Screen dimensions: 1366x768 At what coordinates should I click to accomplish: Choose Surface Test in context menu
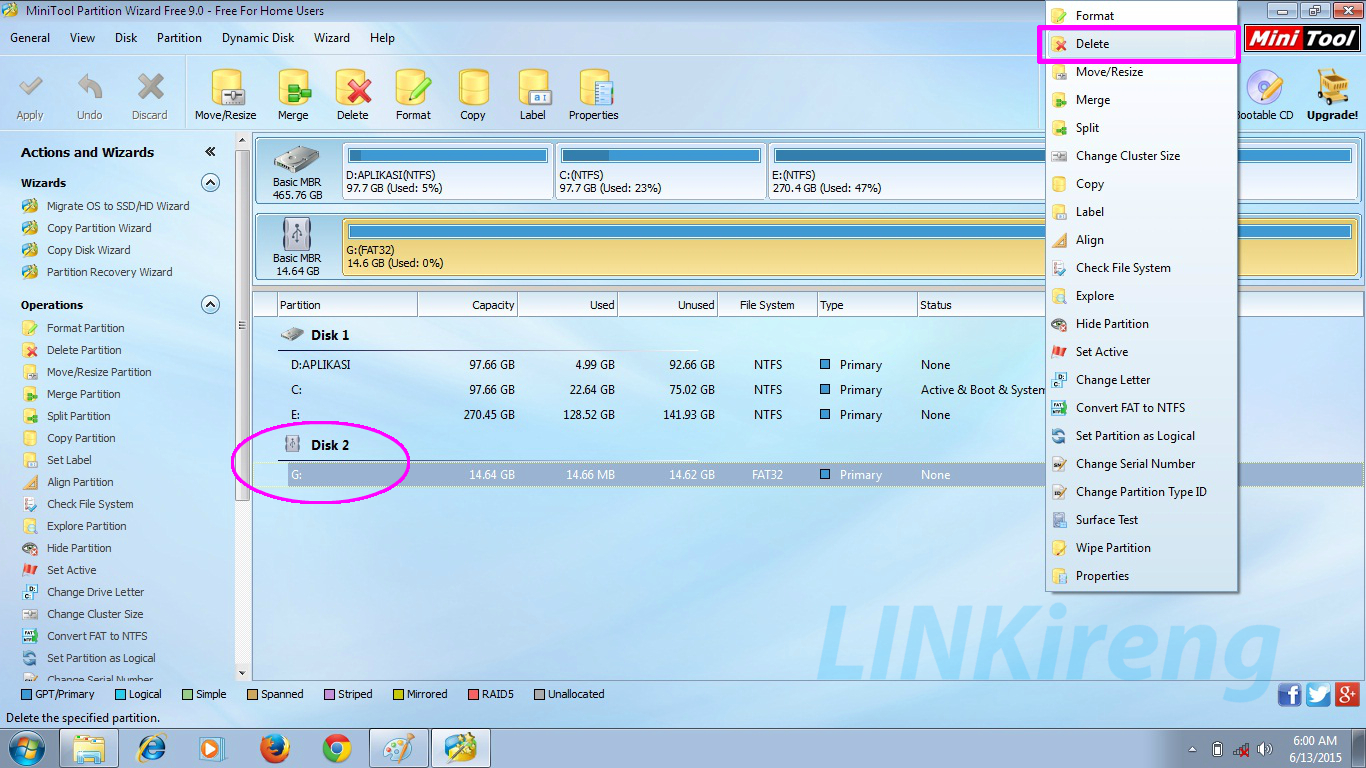pos(1141,520)
